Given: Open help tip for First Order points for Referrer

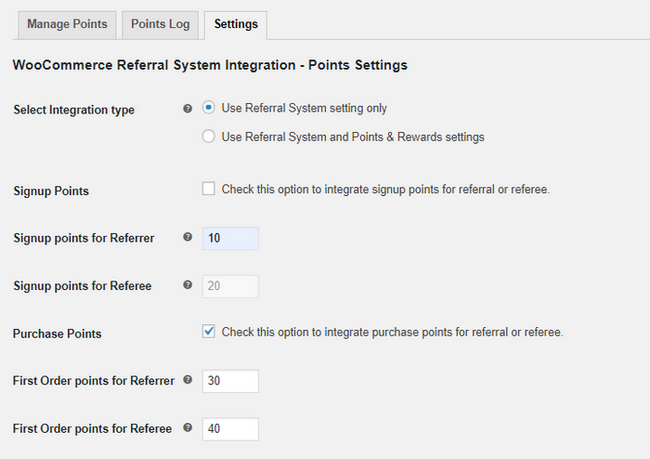Looking at the screenshot, I should point(187,380).
